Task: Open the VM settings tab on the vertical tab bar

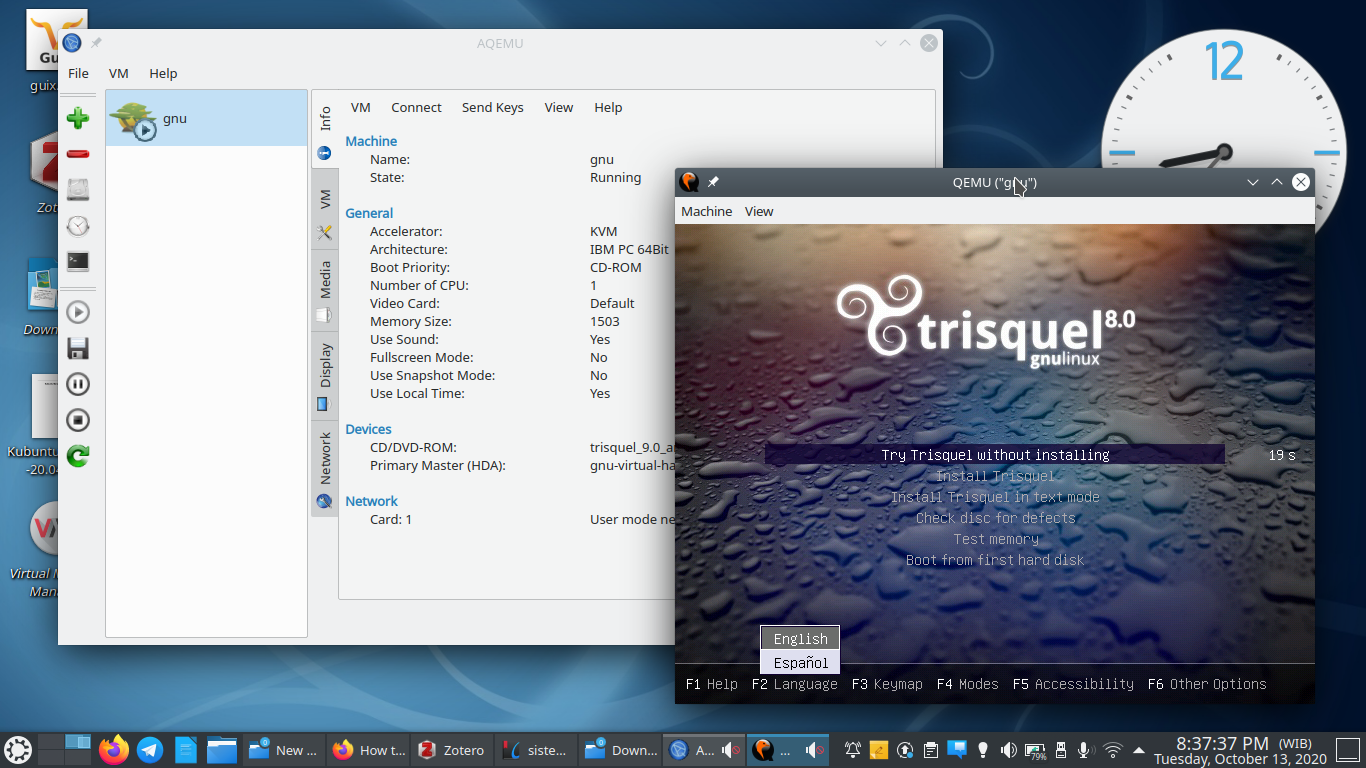Action: tap(325, 208)
